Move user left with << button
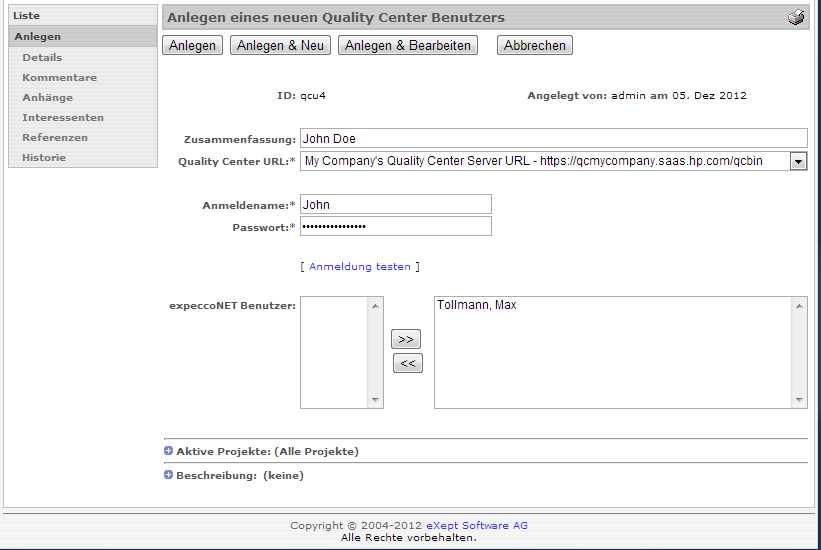This screenshot has width=821, height=550. (x=407, y=364)
